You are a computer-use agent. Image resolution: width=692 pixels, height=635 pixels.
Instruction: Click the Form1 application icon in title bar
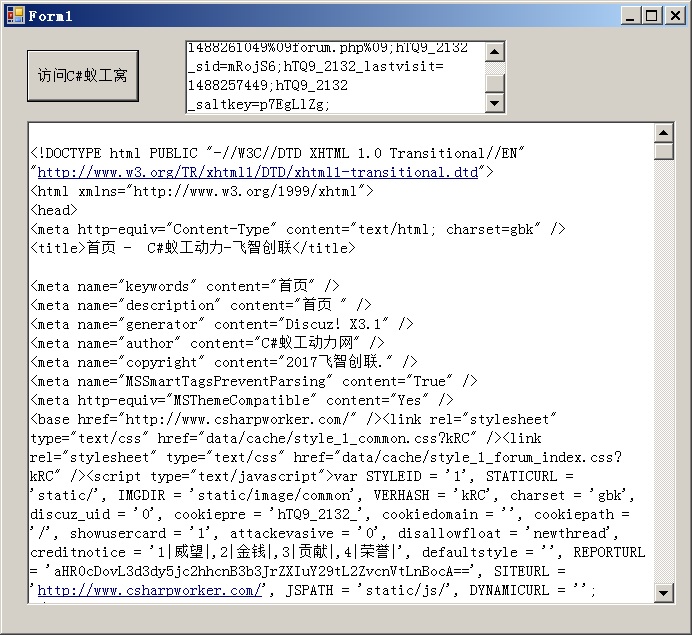pyautogui.click(x=15, y=16)
